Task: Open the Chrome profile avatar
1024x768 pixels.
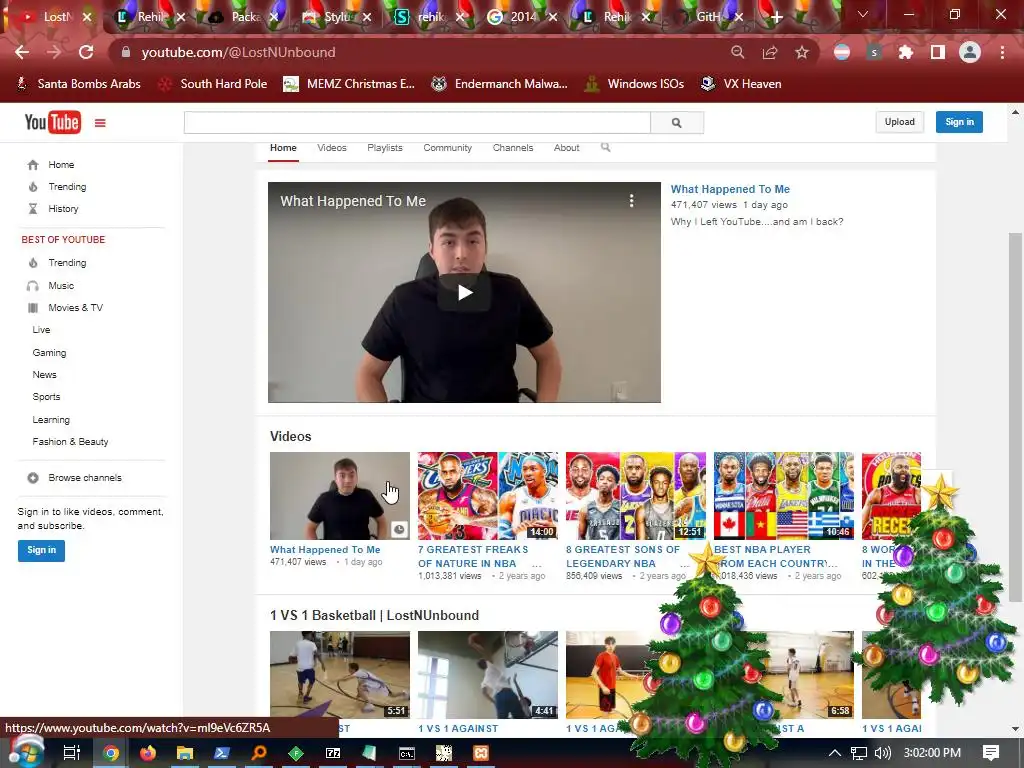Action: (970, 52)
